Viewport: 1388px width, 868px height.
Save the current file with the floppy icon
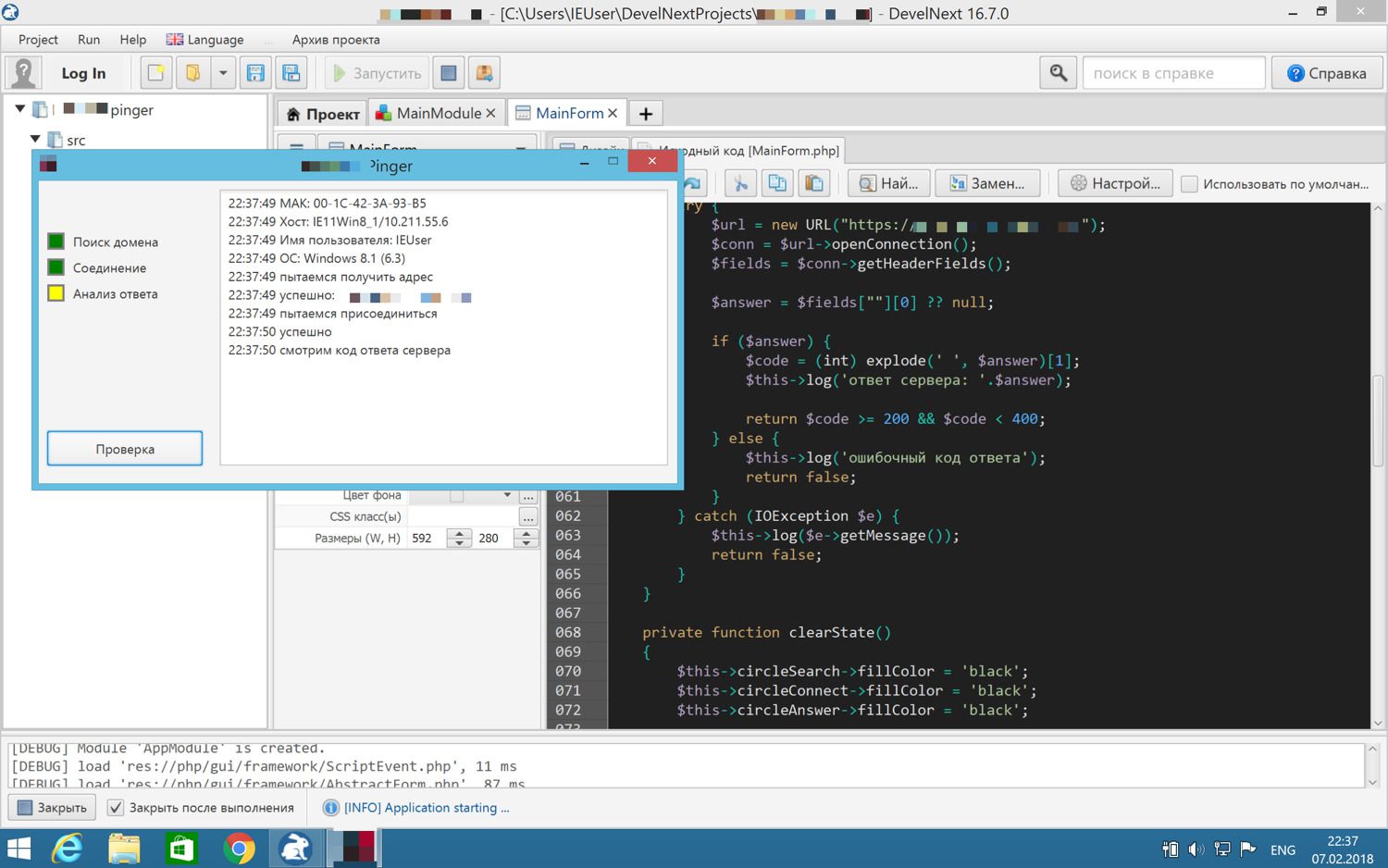pos(256,73)
